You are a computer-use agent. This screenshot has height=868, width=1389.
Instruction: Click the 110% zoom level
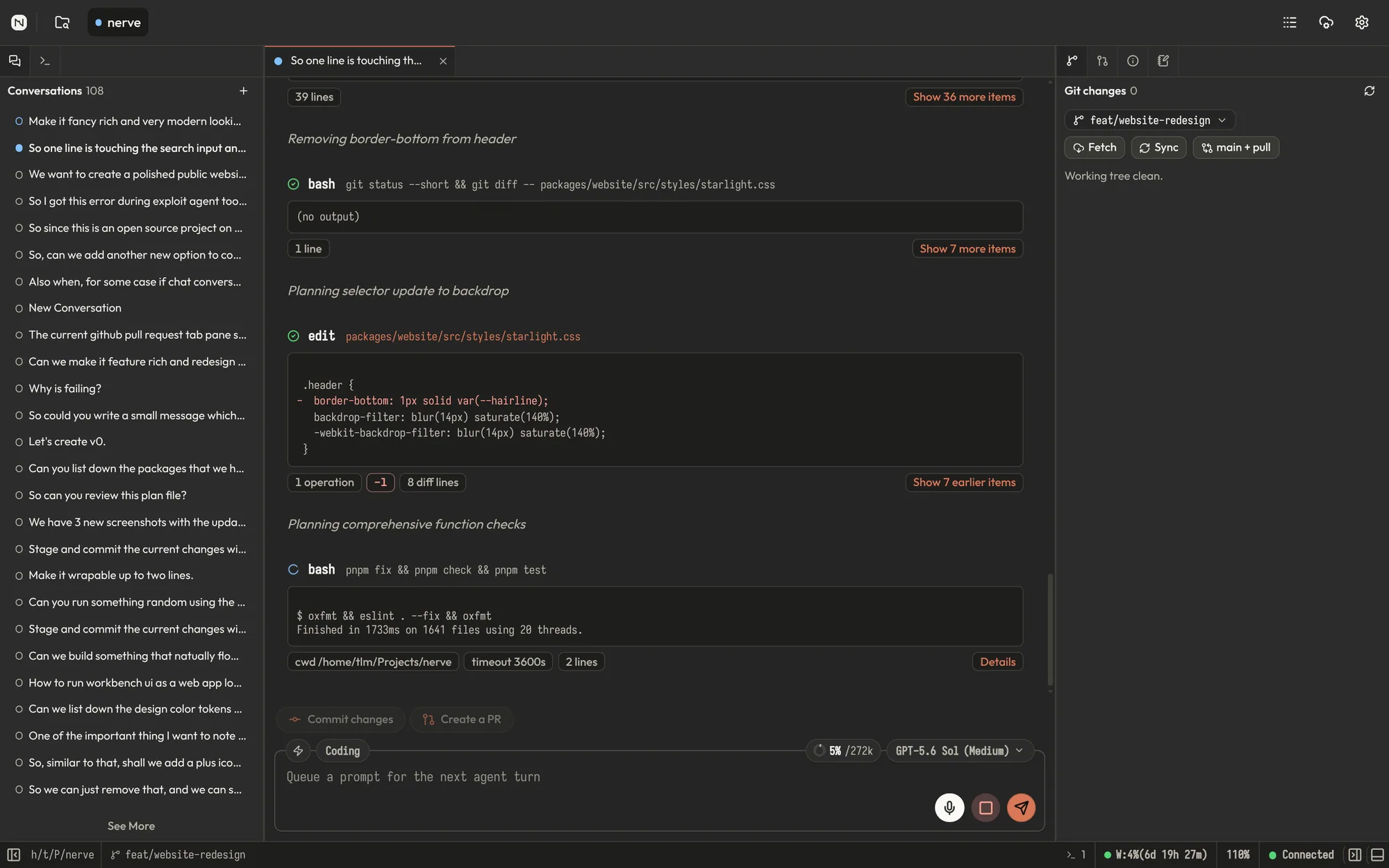pos(1238,855)
